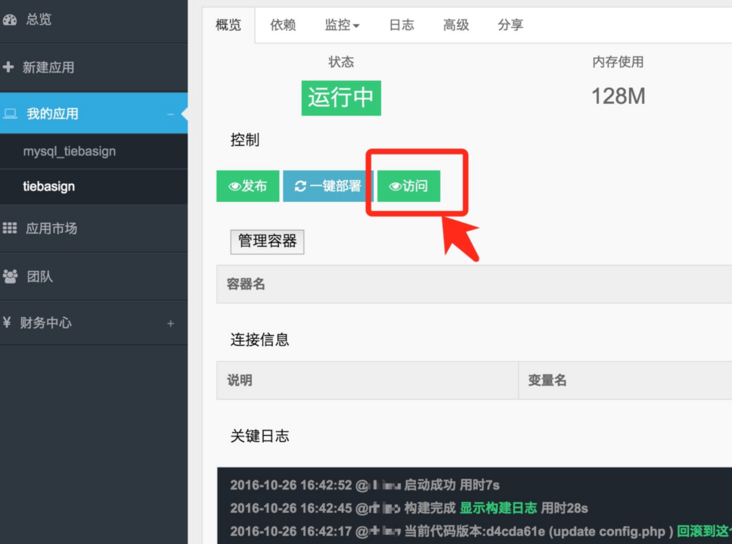Open the 分享 tab
This screenshot has width=732, height=544.
click(510, 25)
